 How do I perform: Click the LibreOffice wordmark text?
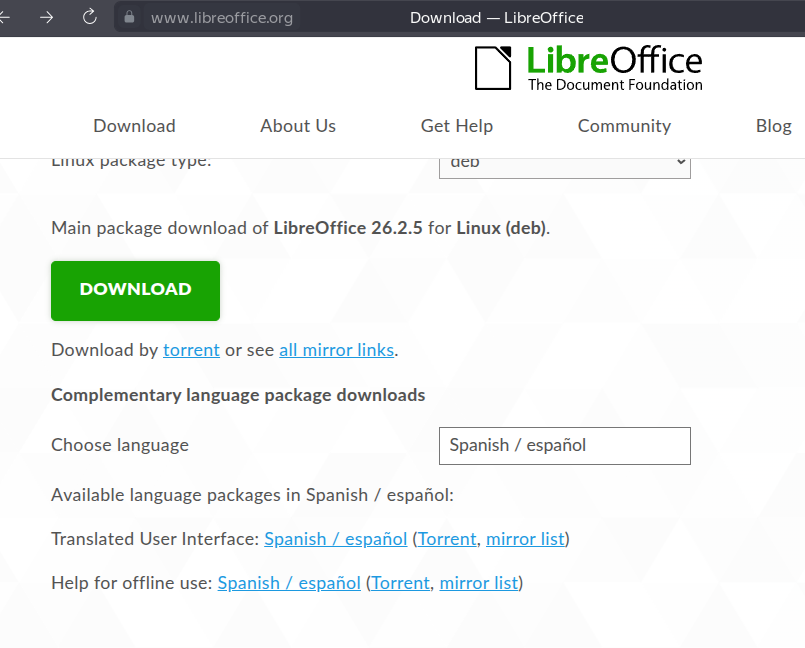615,60
